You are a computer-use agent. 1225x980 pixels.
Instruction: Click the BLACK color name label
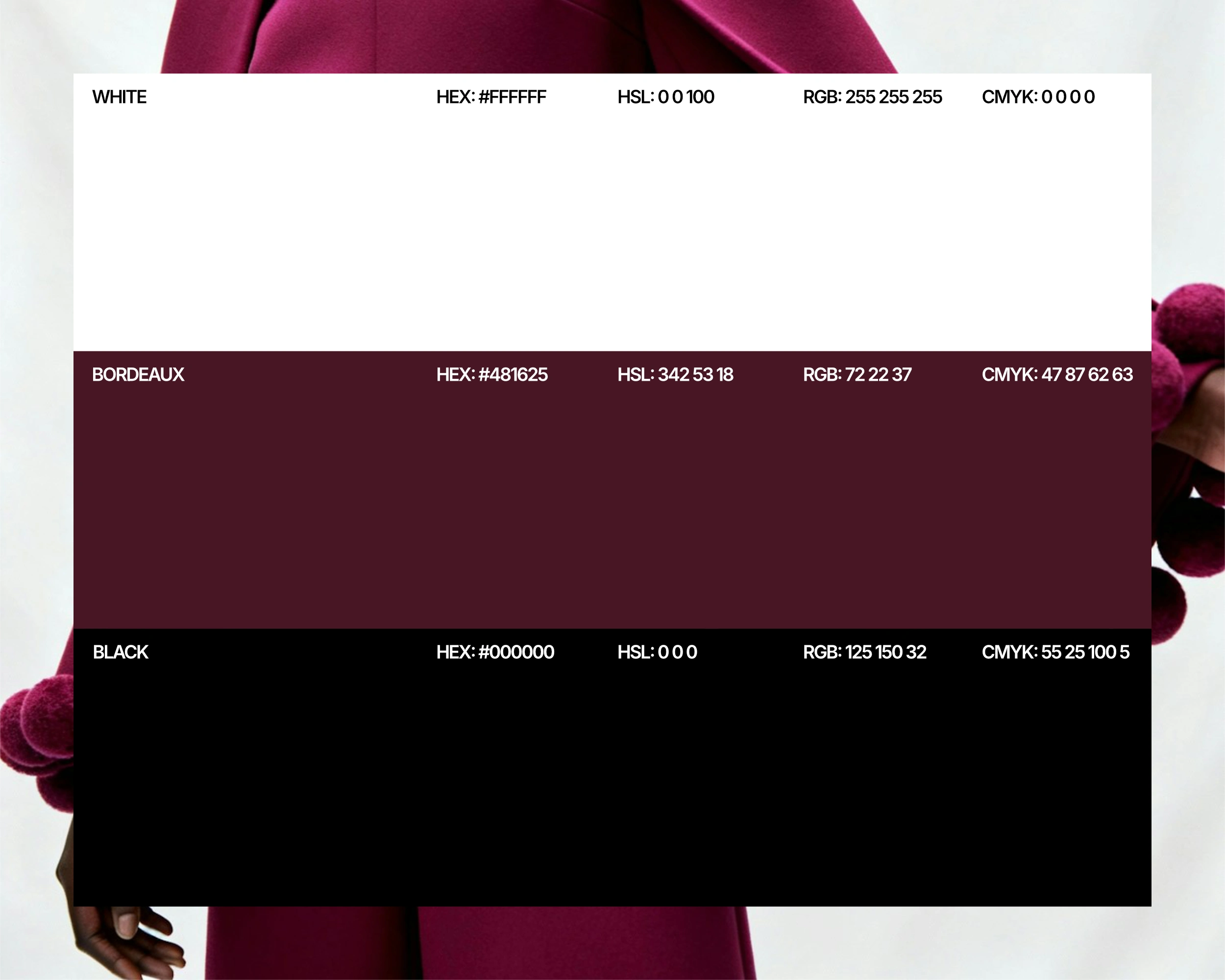[x=121, y=652]
